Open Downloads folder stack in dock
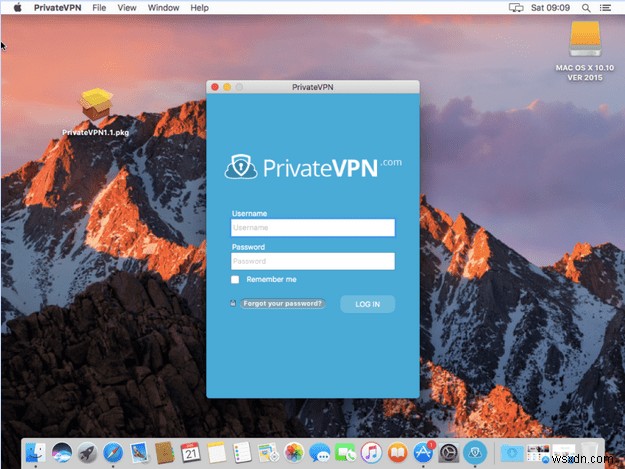Viewport: 625px width, 469px height. click(x=512, y=453)
